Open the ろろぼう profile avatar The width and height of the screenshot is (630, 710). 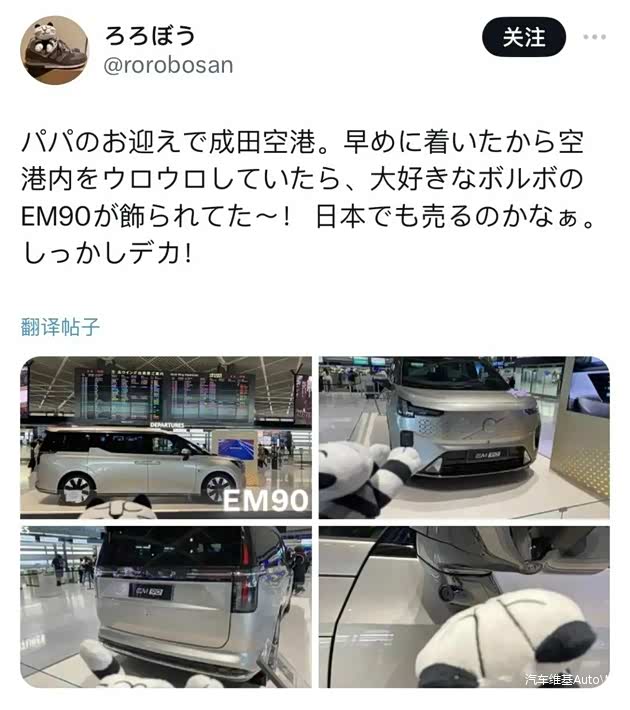click(x=54, y=50)
